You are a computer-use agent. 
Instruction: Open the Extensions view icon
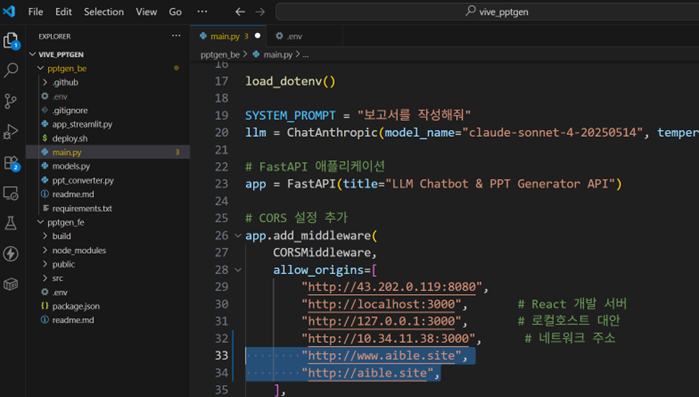[x=11, y=163]
